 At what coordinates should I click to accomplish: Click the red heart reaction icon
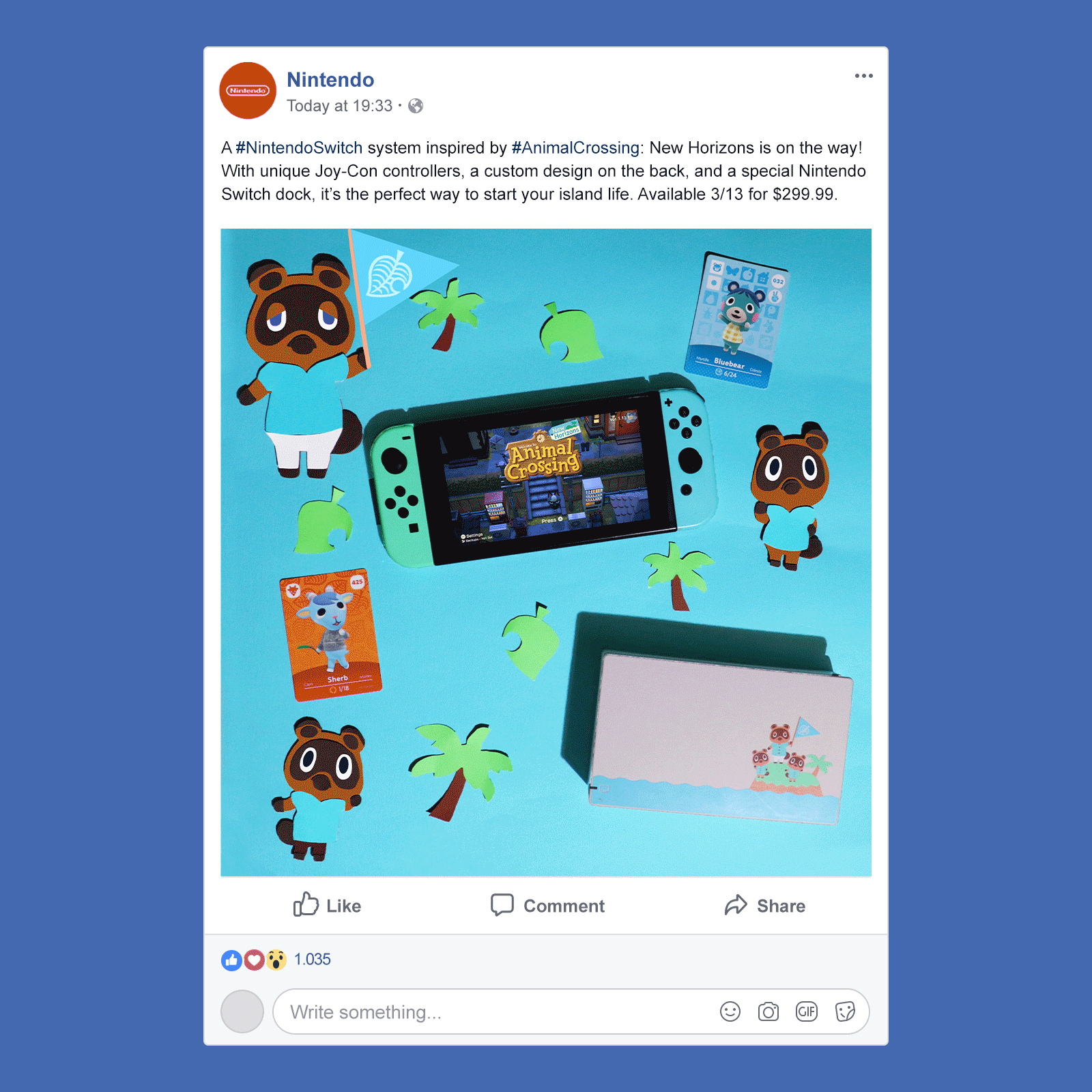click(254, 960)
